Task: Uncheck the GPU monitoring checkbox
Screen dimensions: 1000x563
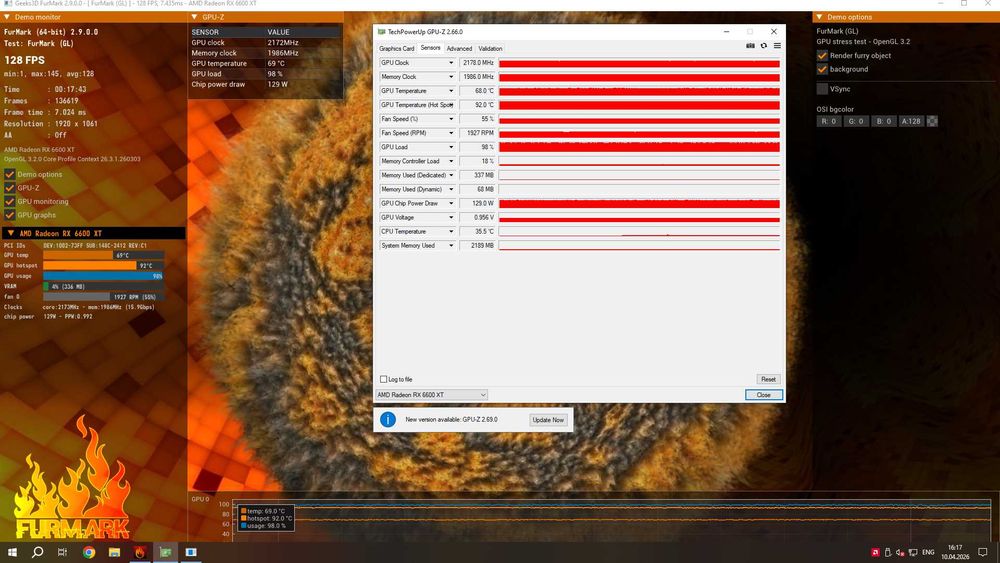Action: tap(10, 201)
